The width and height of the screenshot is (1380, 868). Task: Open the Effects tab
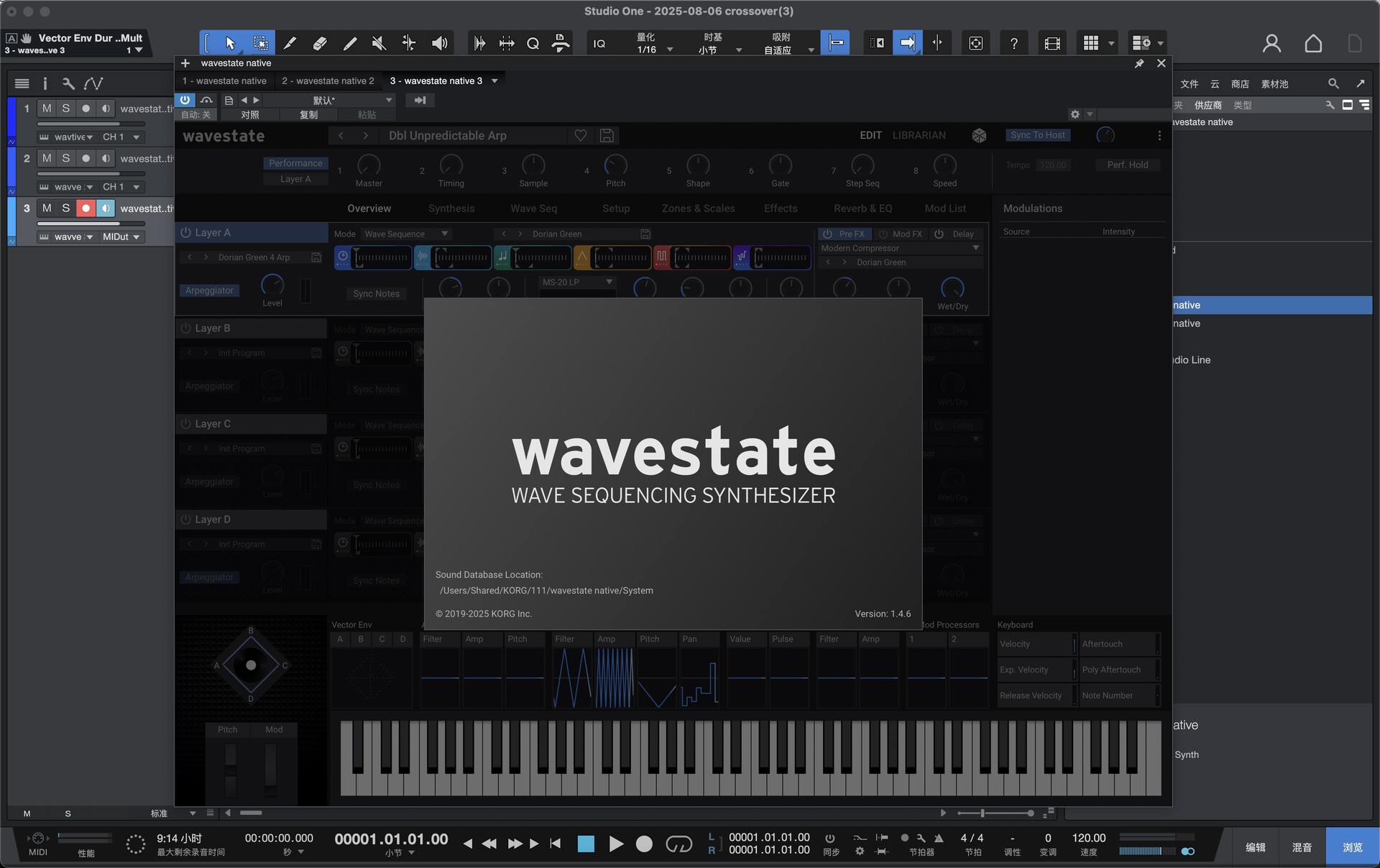point(781,208)
